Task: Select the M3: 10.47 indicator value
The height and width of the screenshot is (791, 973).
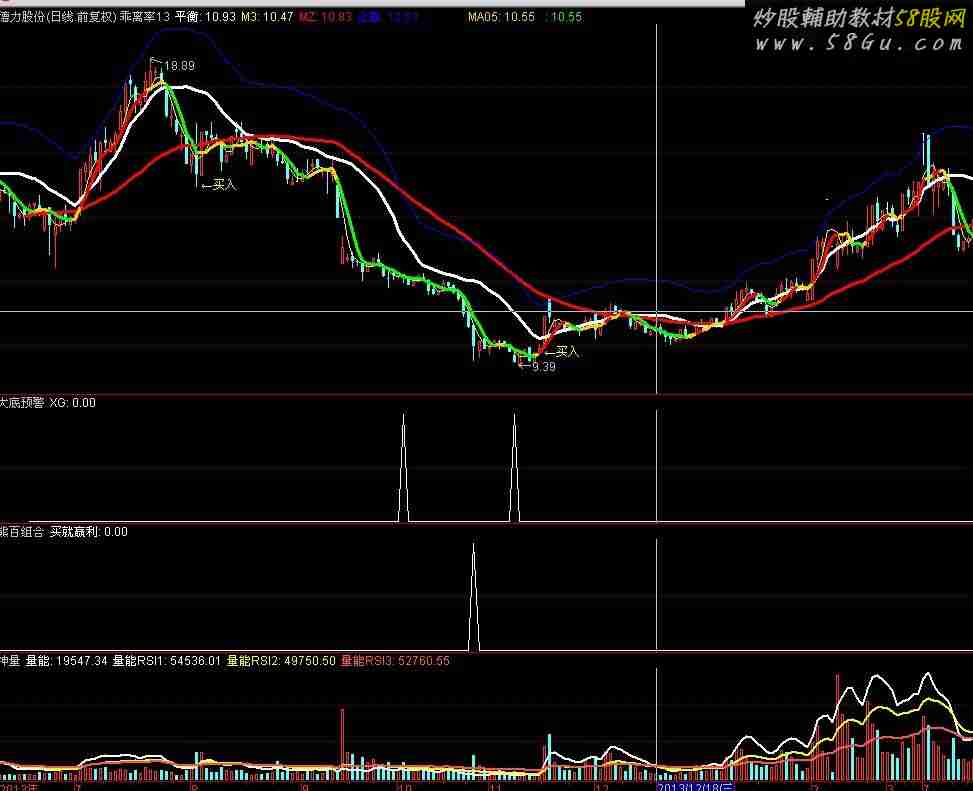Action: 267,17
